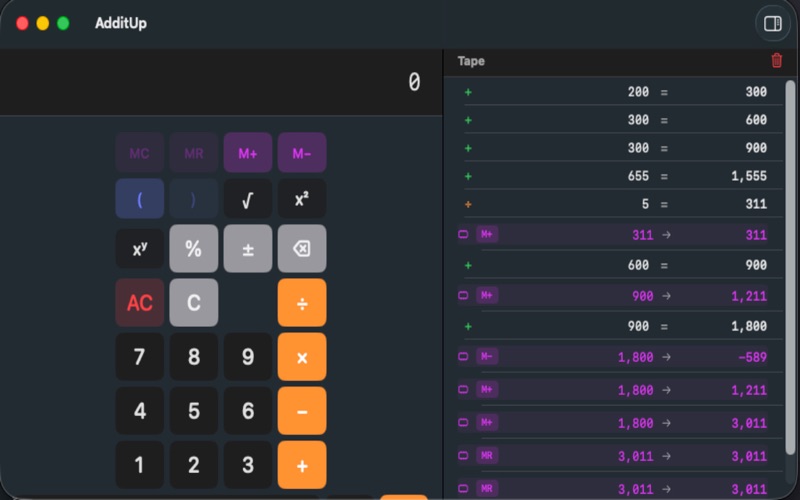
Task: Click the divide operator button
Action: tap(302, 303)
